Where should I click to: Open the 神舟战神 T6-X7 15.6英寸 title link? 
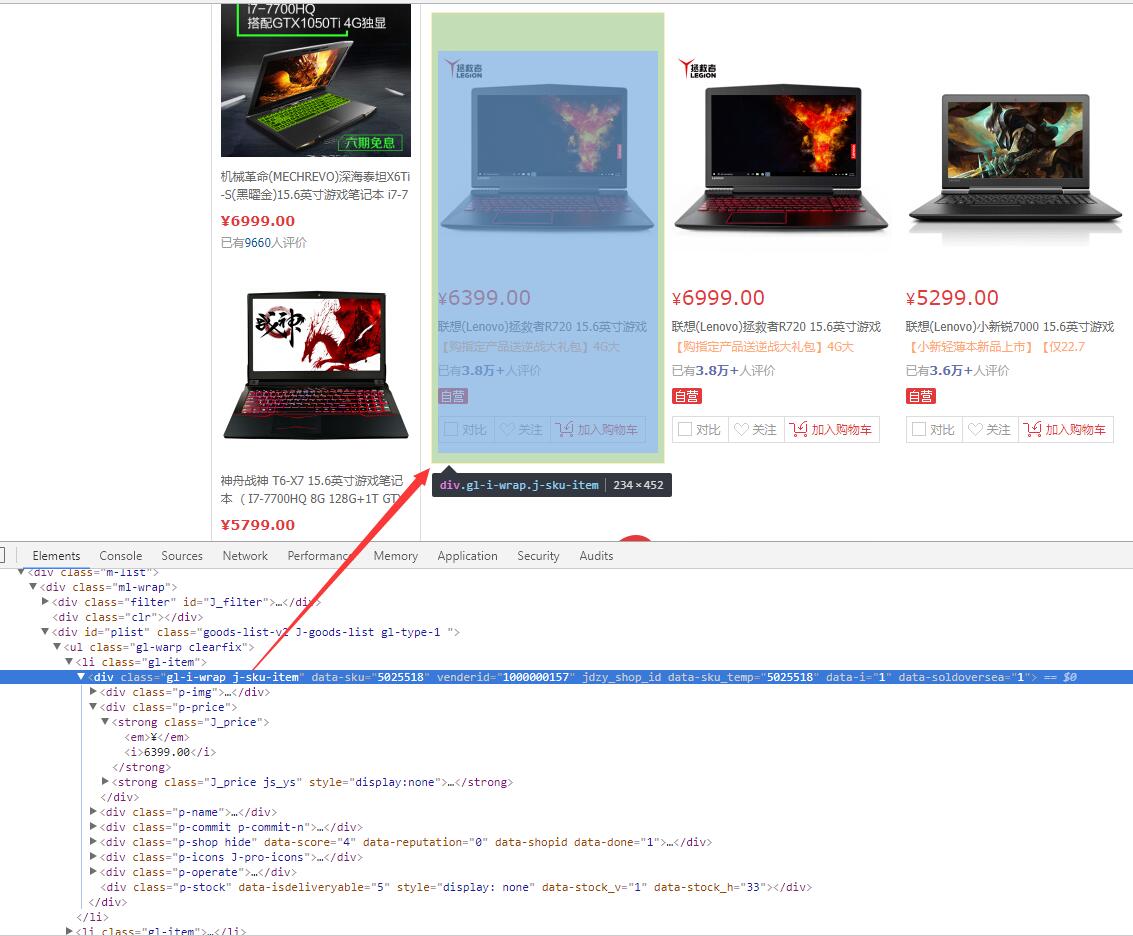312,489
